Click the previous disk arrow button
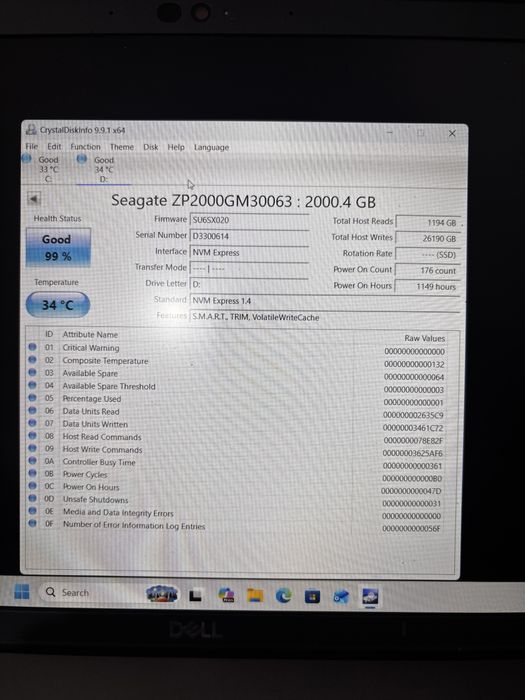The image size is (525, 700). [x=34, y=199]
